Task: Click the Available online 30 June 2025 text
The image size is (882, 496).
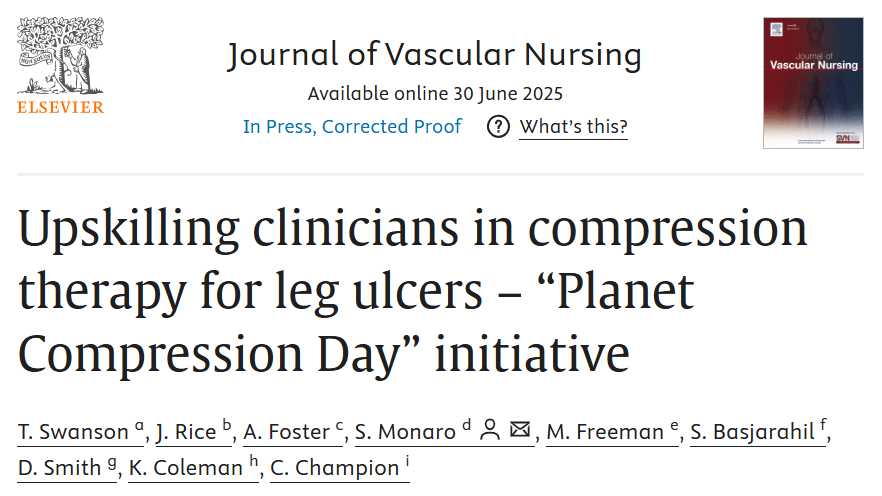Action: 435,93
